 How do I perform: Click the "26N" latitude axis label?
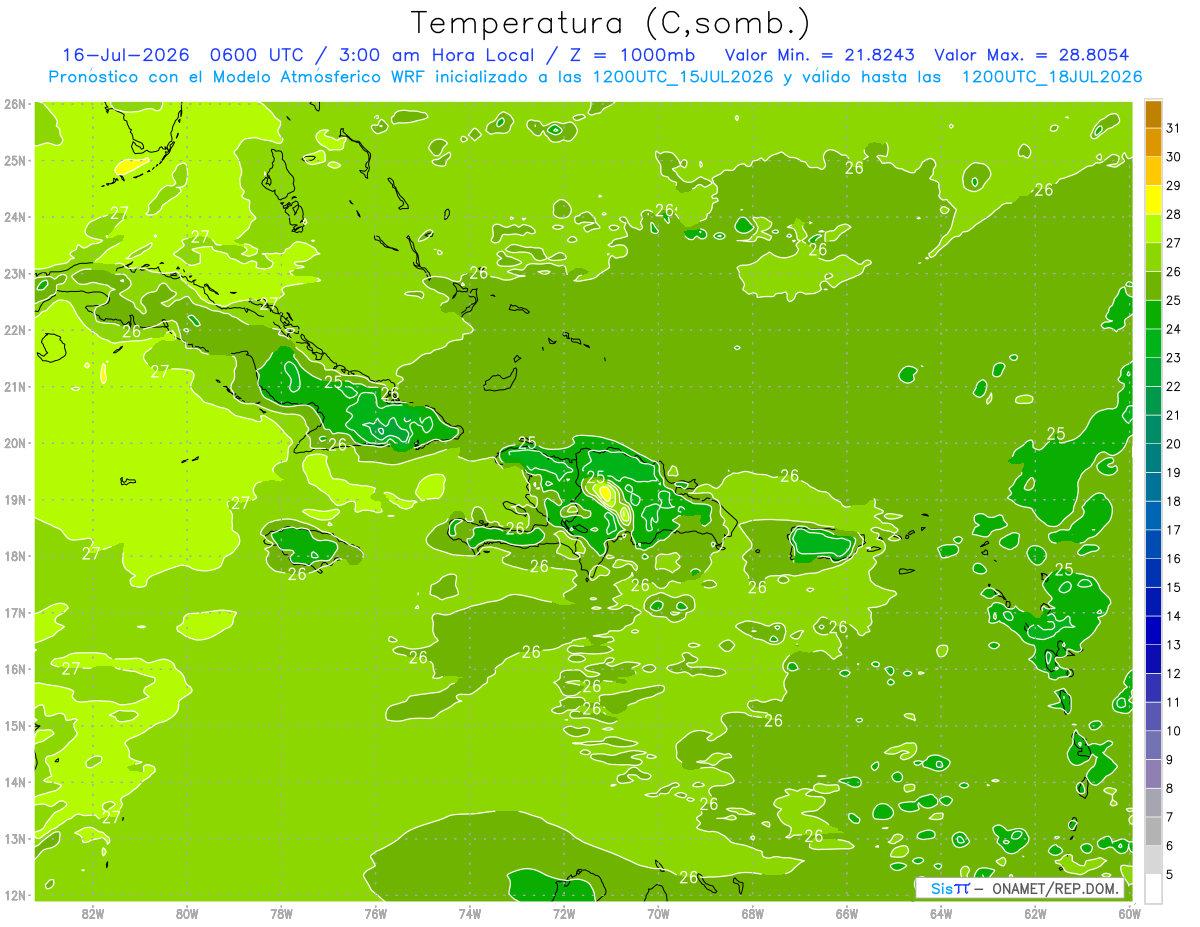coord(15,103)
